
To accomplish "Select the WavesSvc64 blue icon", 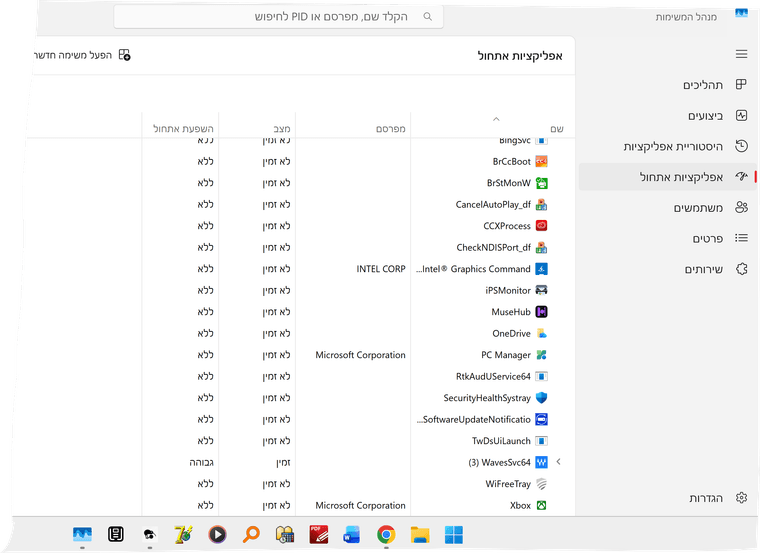I will pos(541,462).
